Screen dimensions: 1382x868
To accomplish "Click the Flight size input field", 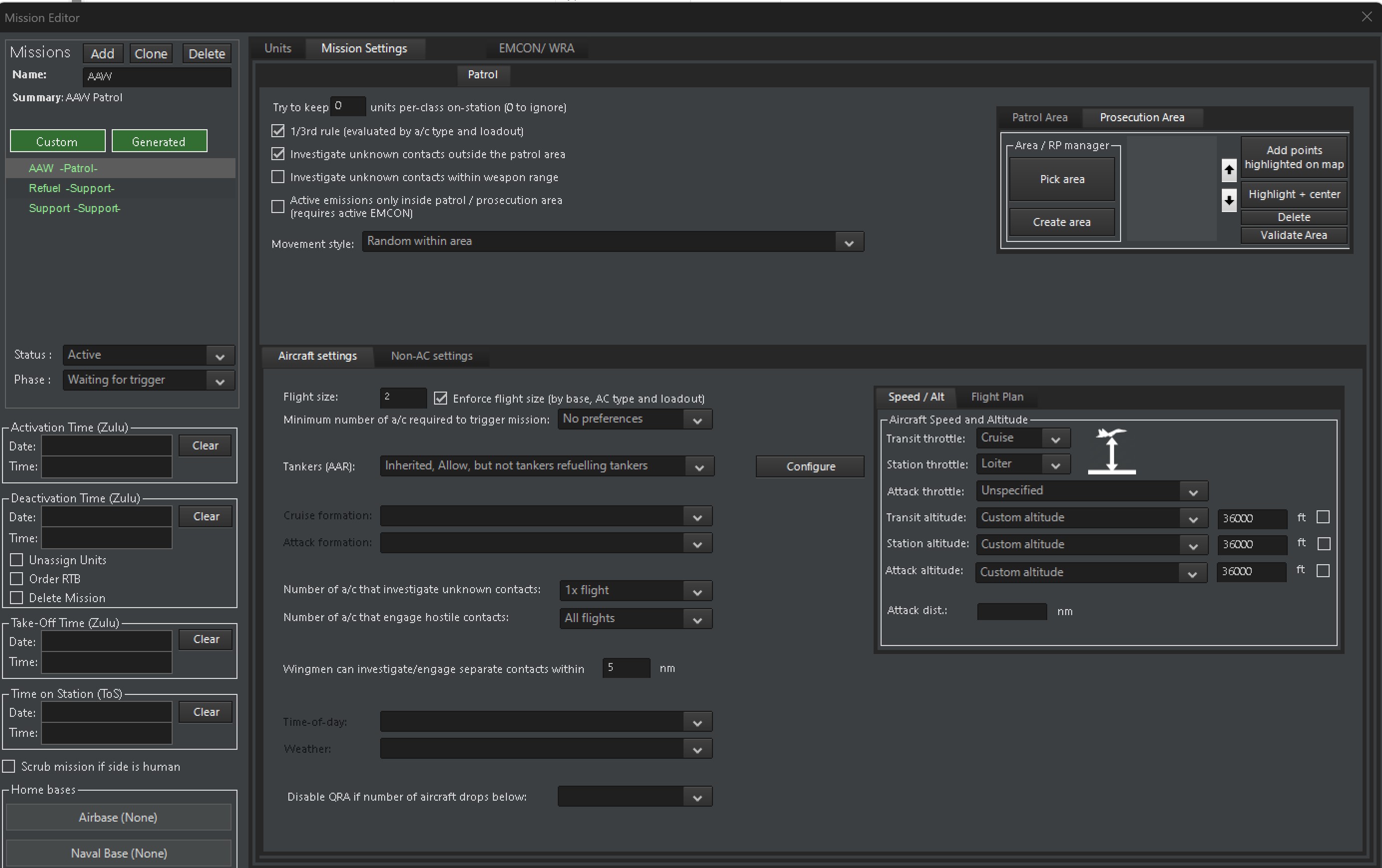I will [x=403, y=397].
